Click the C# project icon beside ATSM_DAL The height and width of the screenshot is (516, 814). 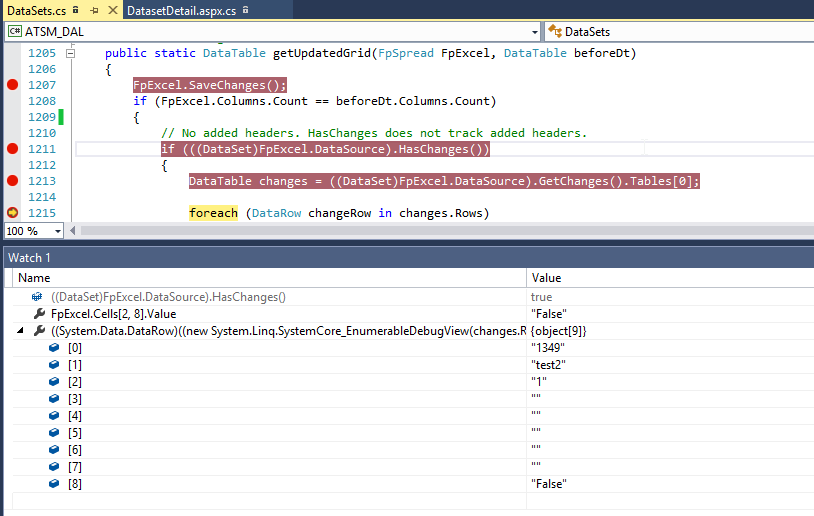[x=15, y=32]
